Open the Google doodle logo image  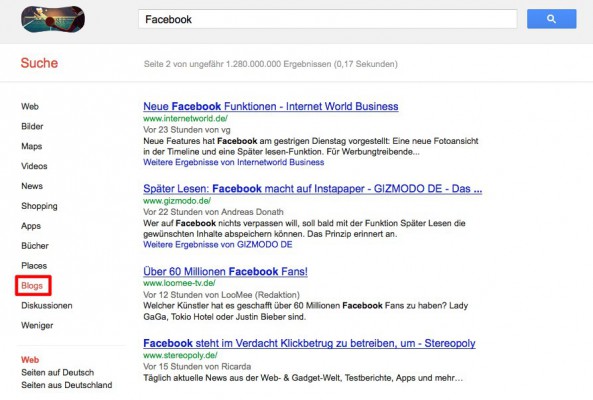[53, 19]
